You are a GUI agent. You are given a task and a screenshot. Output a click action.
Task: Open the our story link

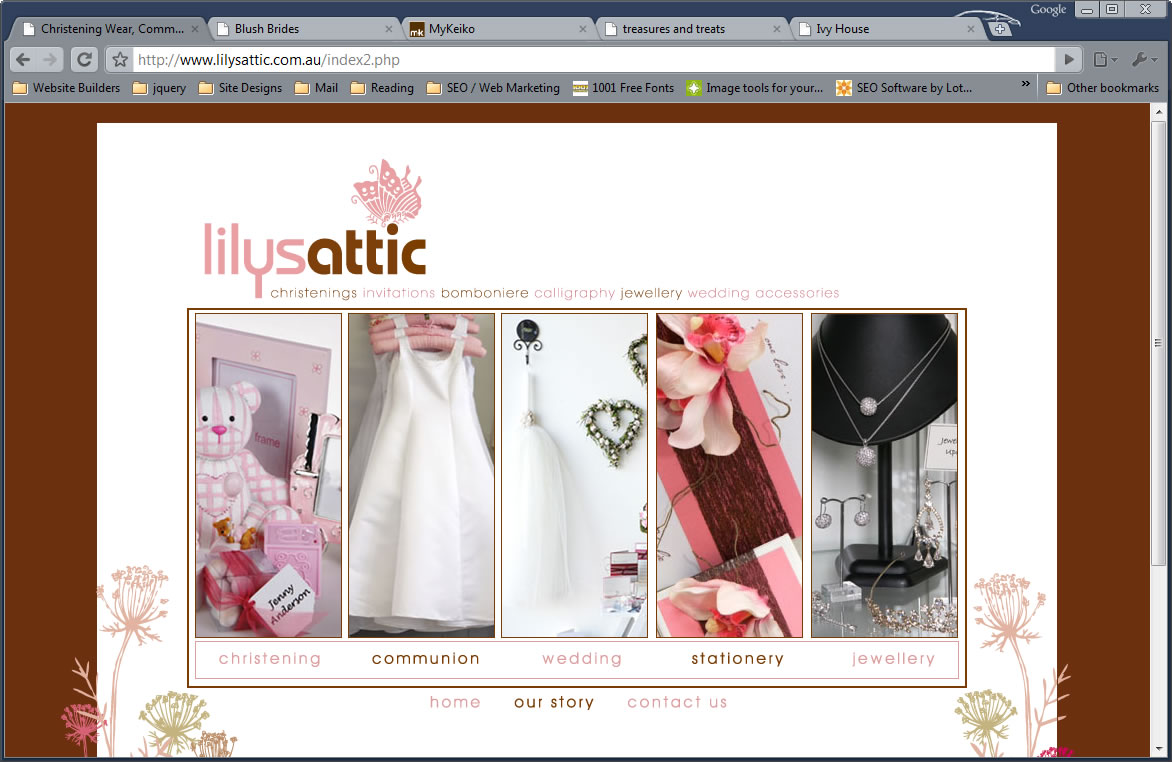pyautogui.click(x=554, y=702)
